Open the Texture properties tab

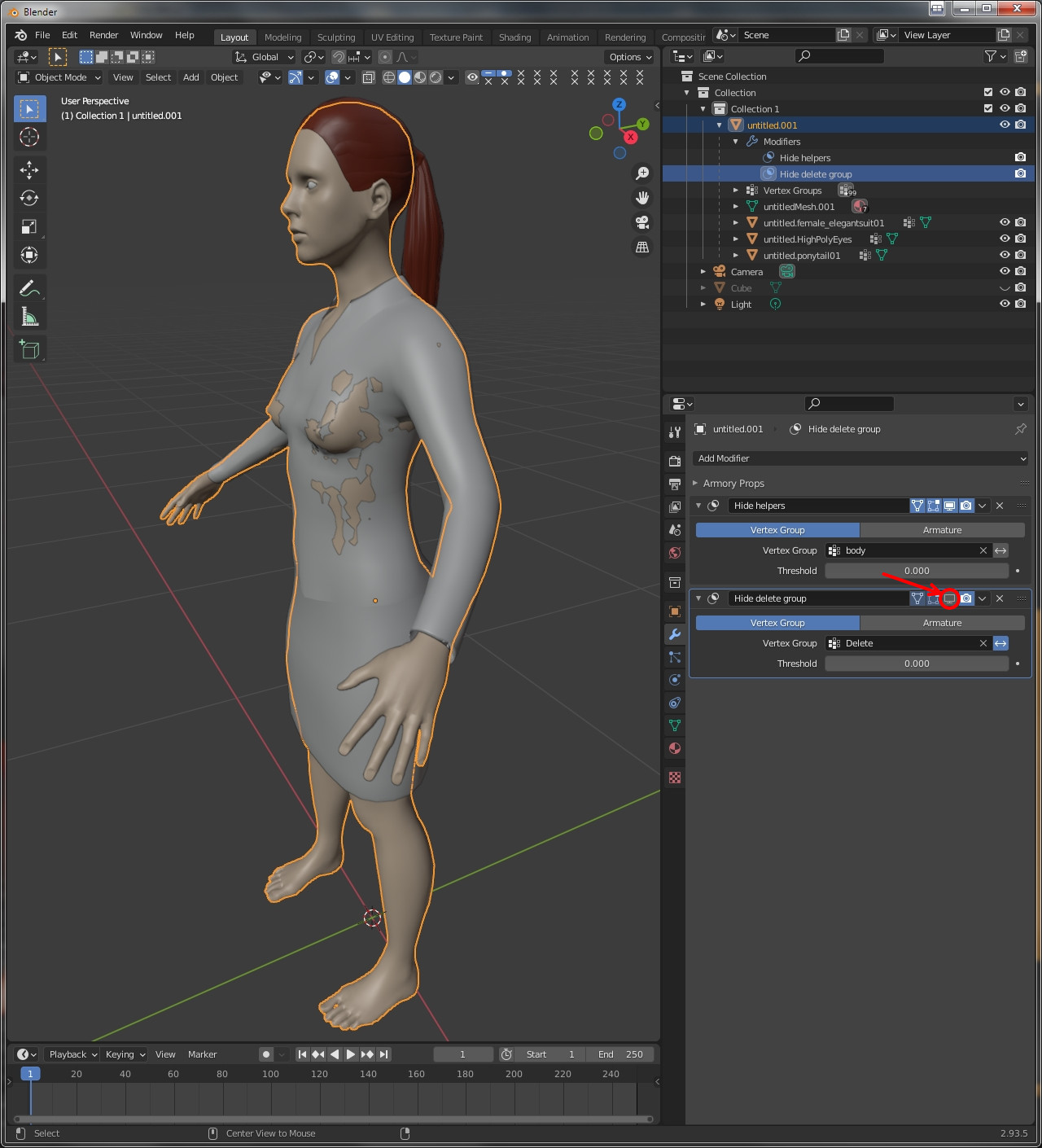coord(675,778)
